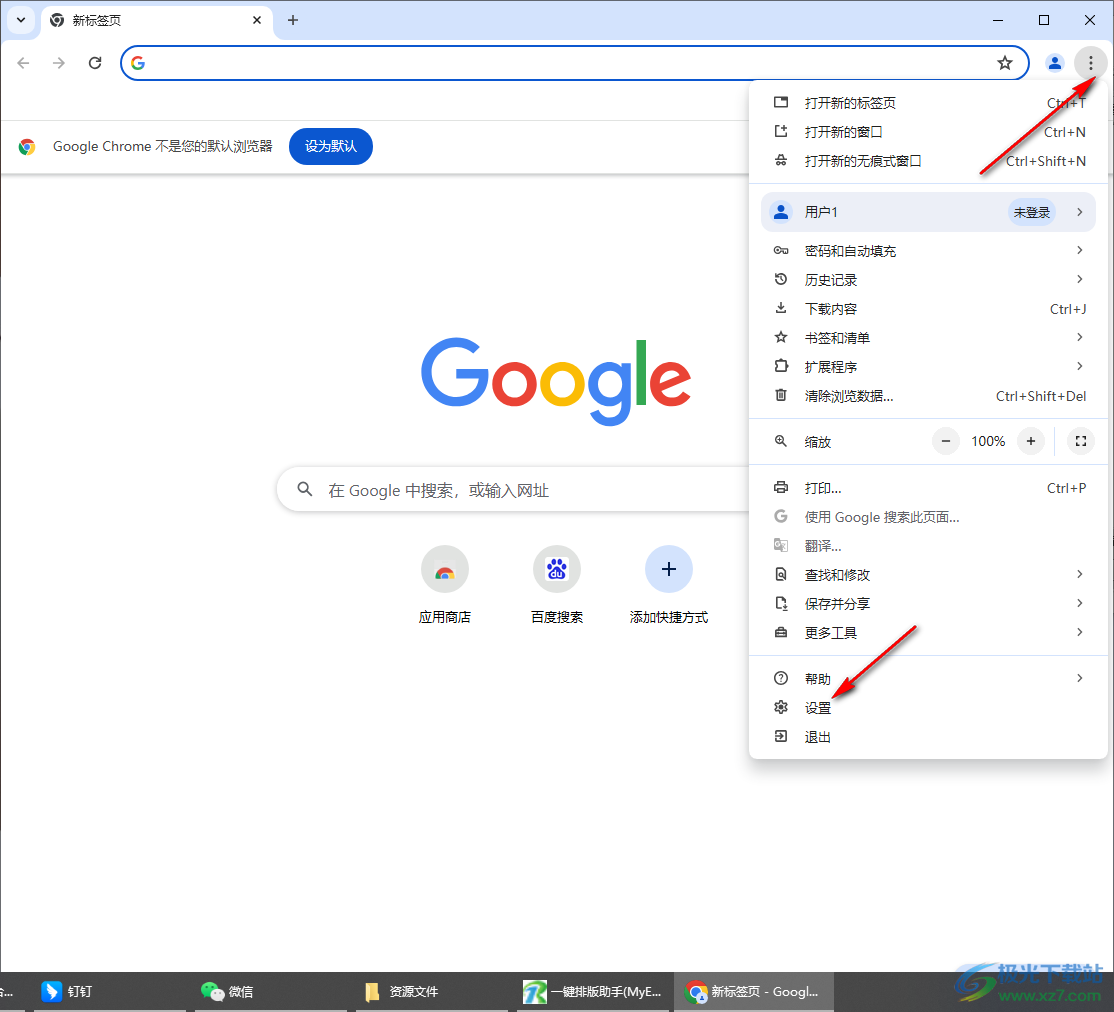The height and width of the screenshot is (1012, 1114).
Task: Open a new tab with the plus button
Action: (293, 20)
